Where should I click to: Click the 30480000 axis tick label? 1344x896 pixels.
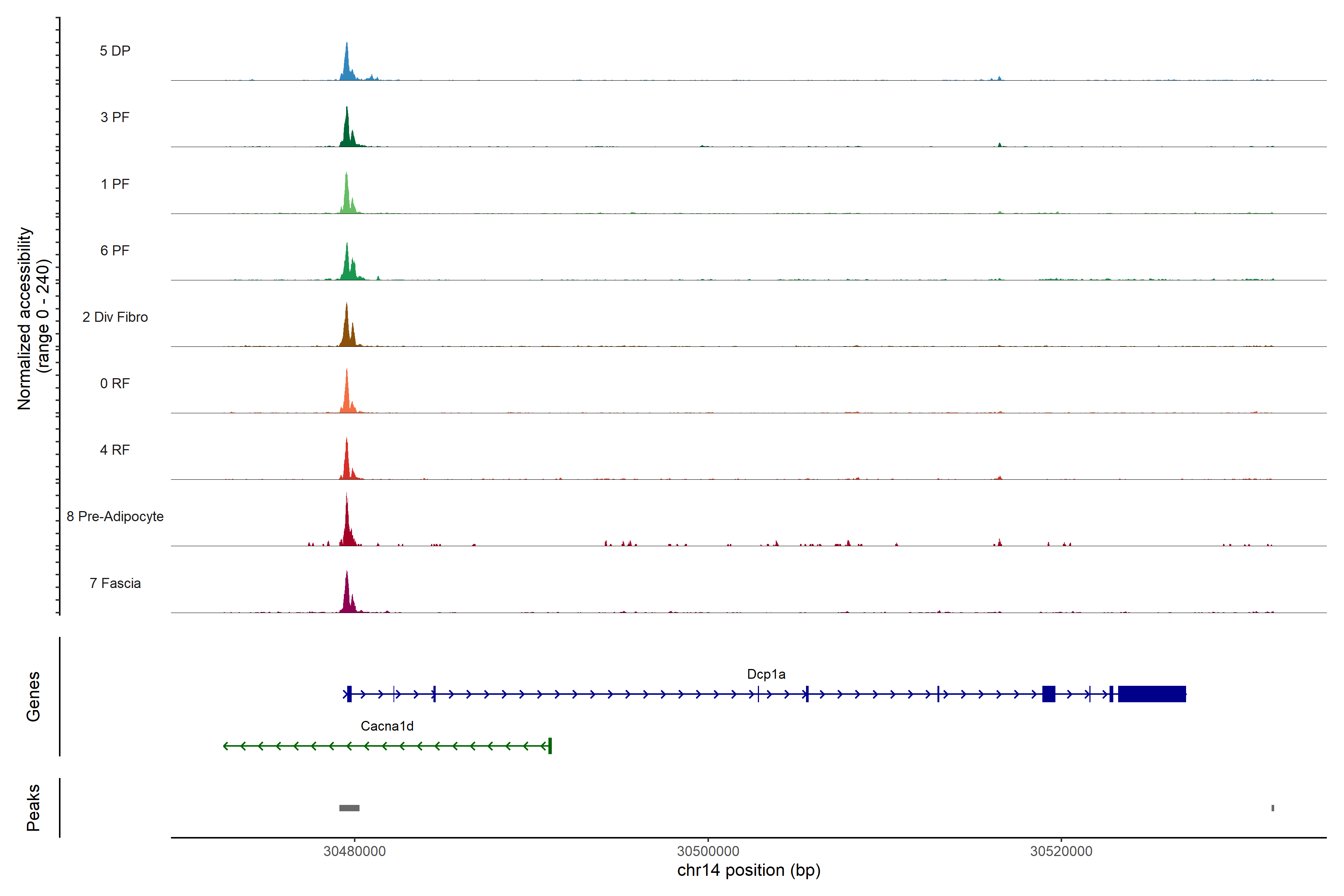pyautogui.click(x=354, y=851)
